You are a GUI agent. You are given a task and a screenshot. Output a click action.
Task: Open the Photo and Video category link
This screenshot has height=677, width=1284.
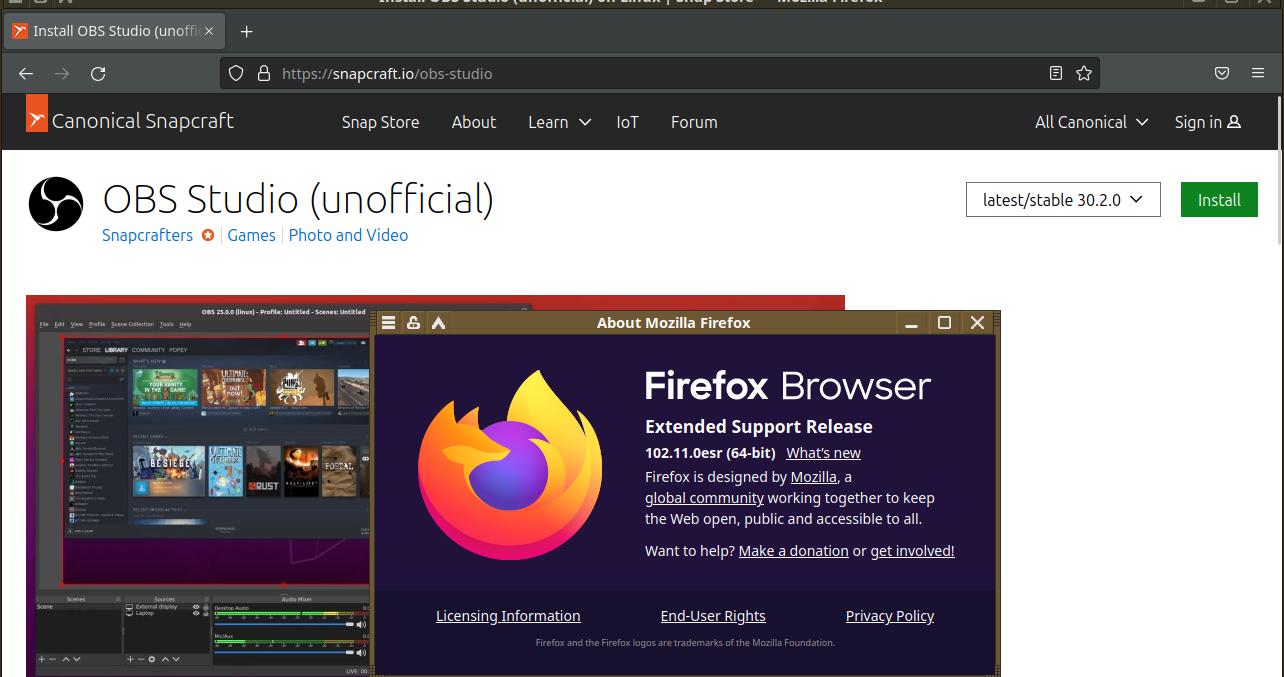pyautogui.click(x=348, y=235)
